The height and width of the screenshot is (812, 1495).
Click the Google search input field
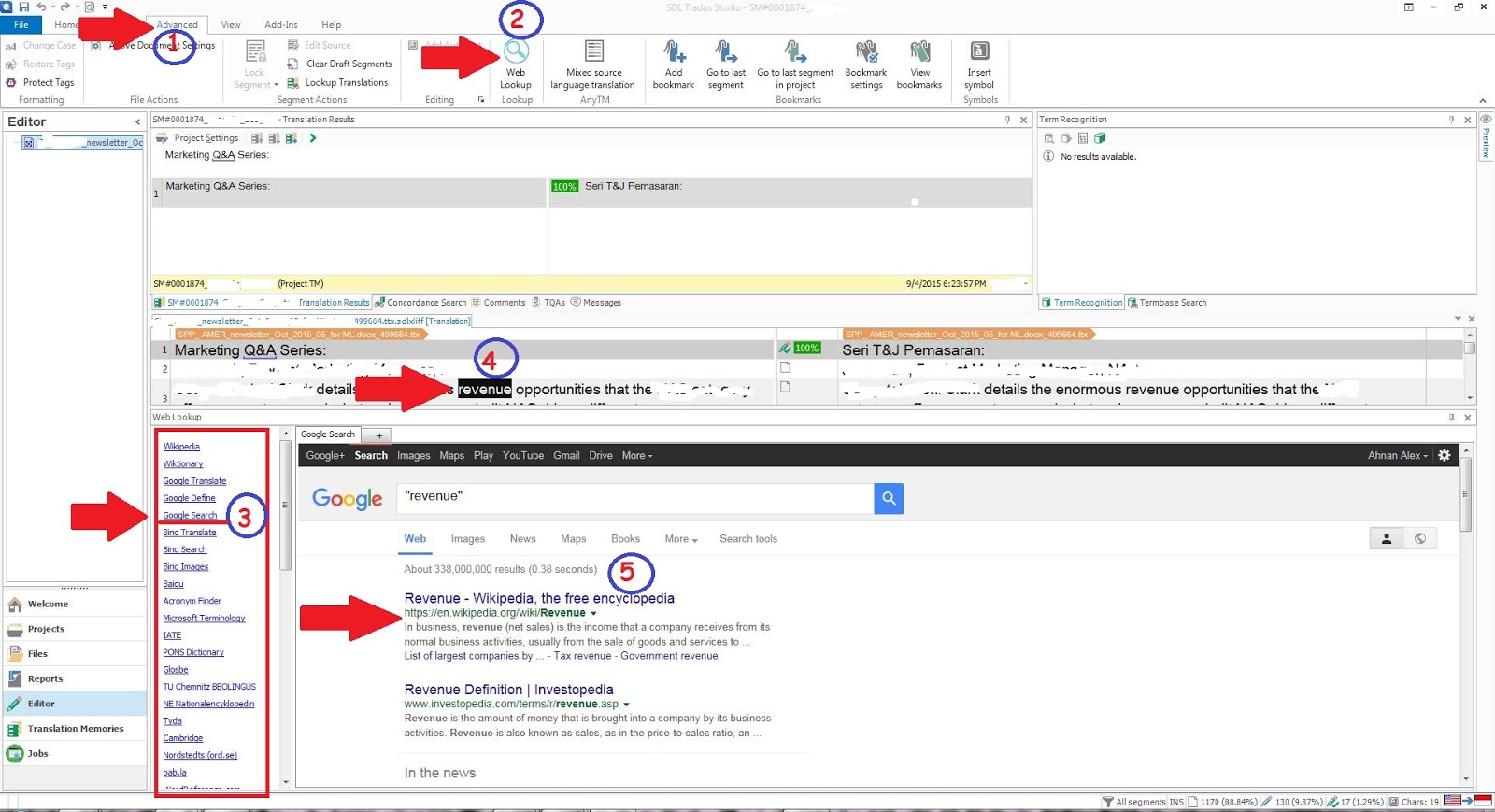point(635,498)
